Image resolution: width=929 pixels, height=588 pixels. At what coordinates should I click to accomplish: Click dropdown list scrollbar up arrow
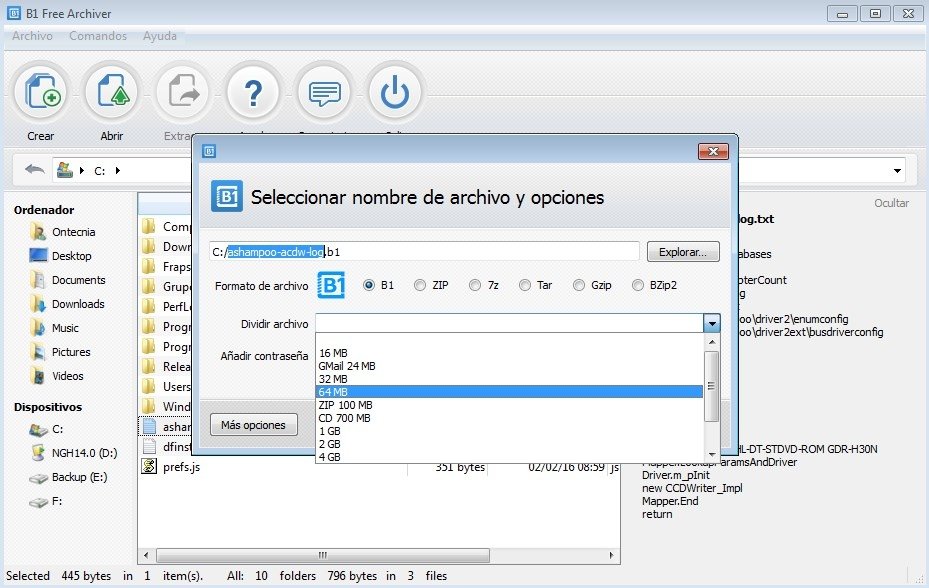712,342
